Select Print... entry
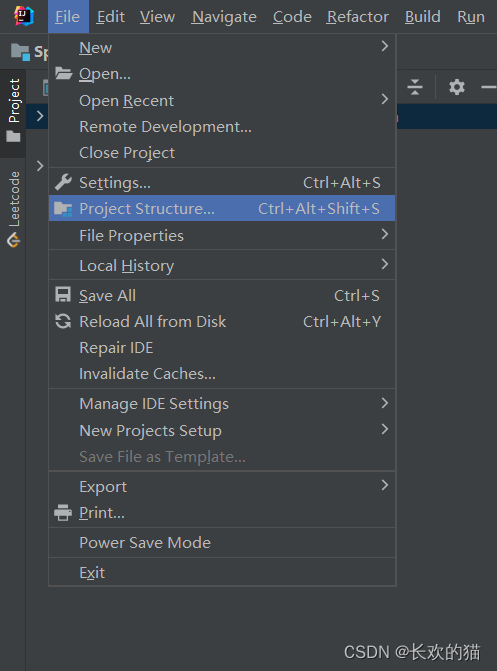The image size is (497, 671). pos(222,512)
